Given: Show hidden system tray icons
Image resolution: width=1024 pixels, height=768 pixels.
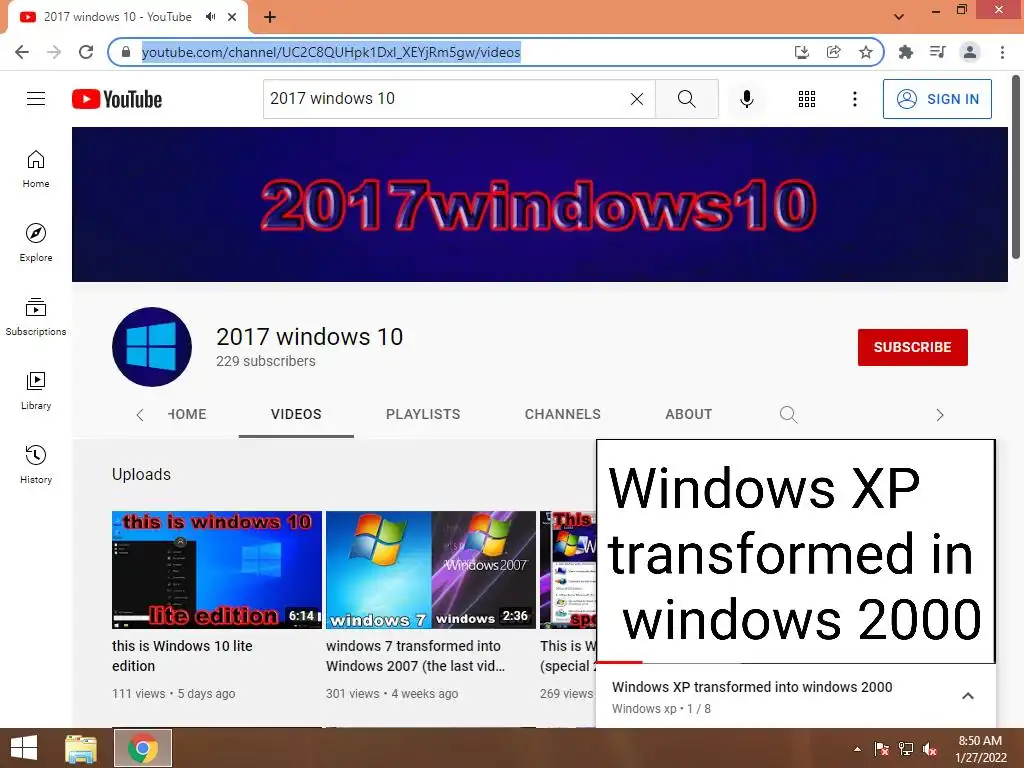Looking at the screenshot, I should tap(857, 749).
